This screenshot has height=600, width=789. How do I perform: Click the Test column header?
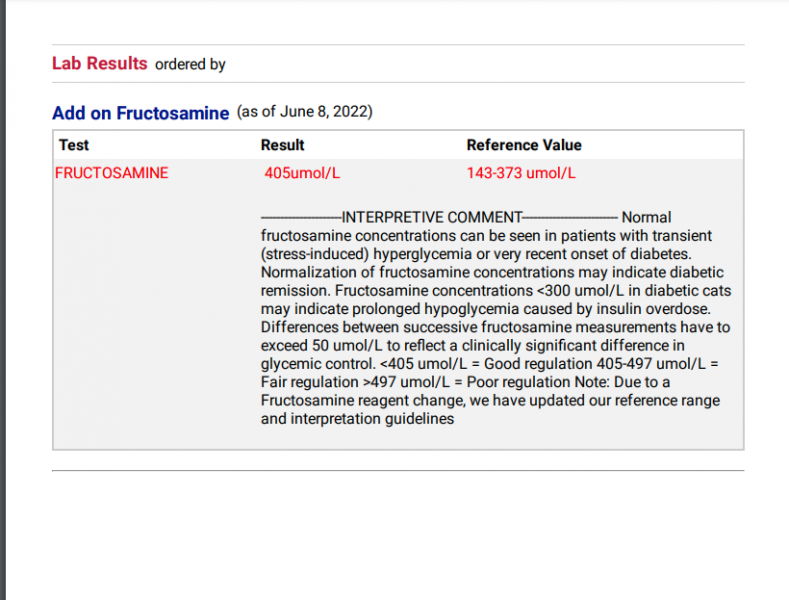pyautogui.click(x=74, y=145)
